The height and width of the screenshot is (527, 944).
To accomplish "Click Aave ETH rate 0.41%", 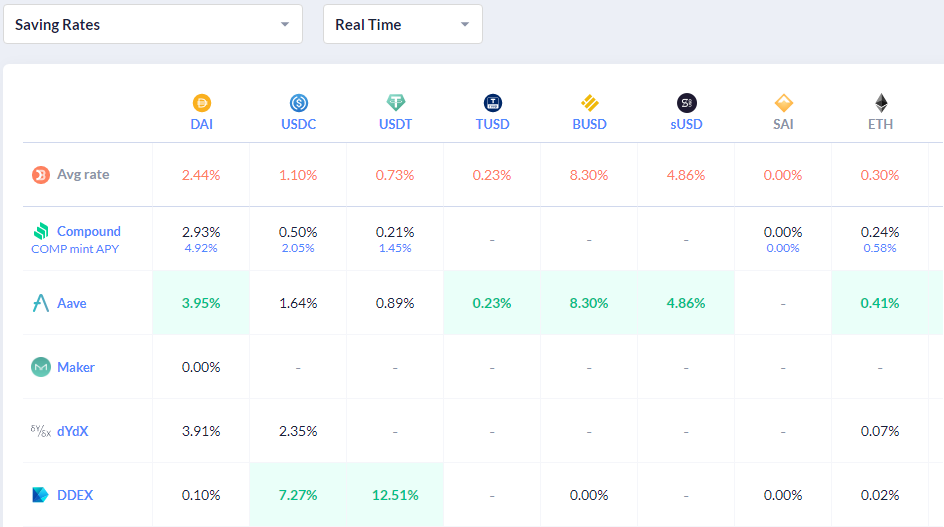I will coord(880,303).
